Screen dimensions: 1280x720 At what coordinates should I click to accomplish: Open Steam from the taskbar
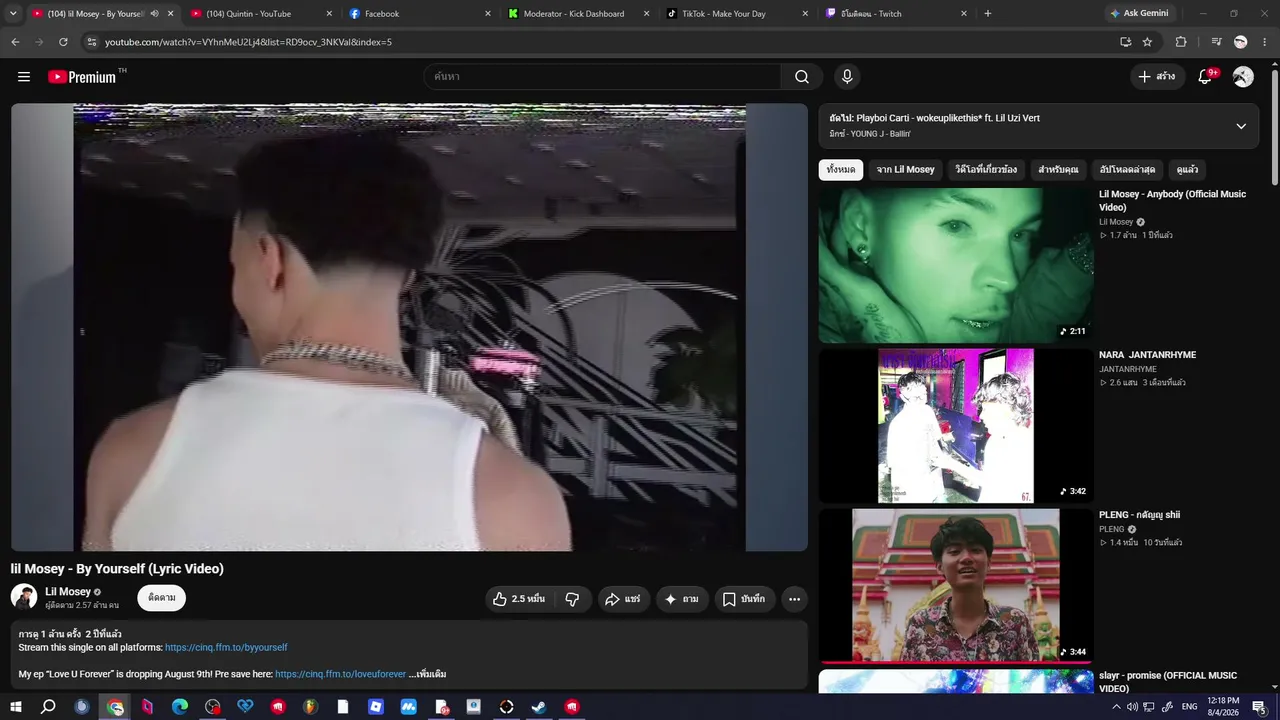pyautogui.click(x=539, y=707)
